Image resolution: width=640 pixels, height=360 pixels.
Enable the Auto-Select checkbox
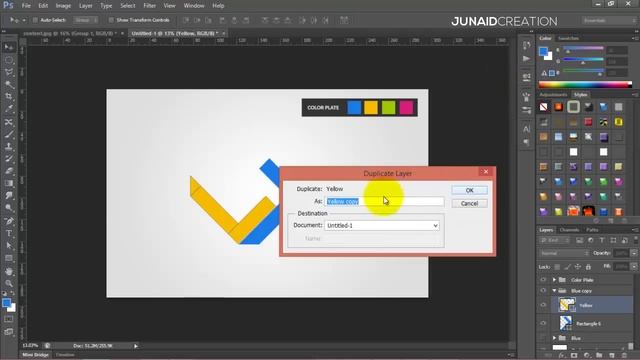[x=35, y=20]
